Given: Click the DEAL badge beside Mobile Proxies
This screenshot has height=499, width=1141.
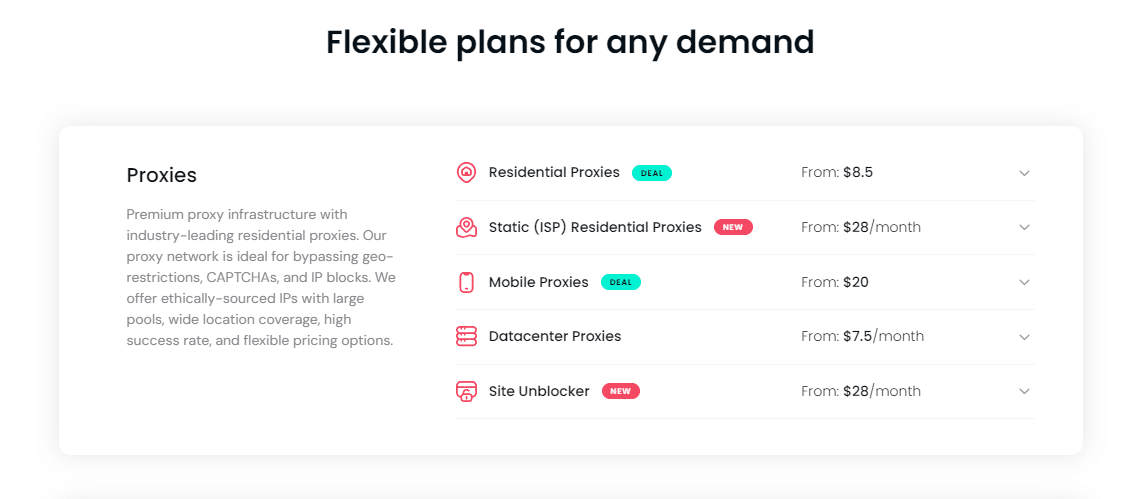Looking at the screenshot, I should click(621, 282).
